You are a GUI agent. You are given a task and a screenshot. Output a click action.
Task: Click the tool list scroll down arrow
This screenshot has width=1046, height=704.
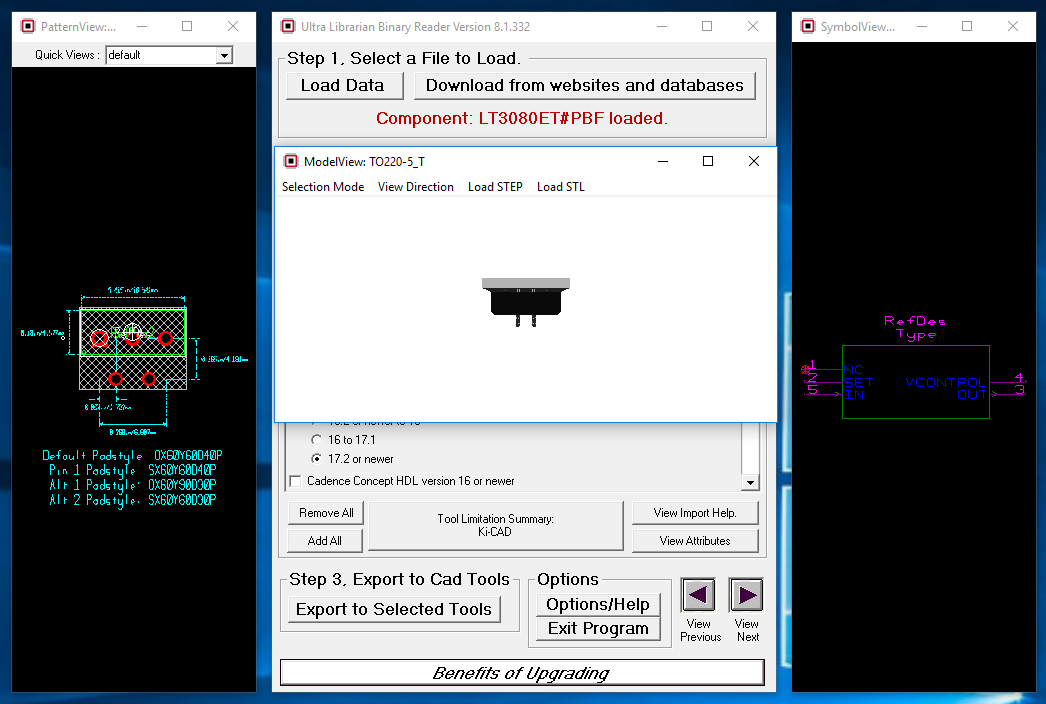point(750,482)
